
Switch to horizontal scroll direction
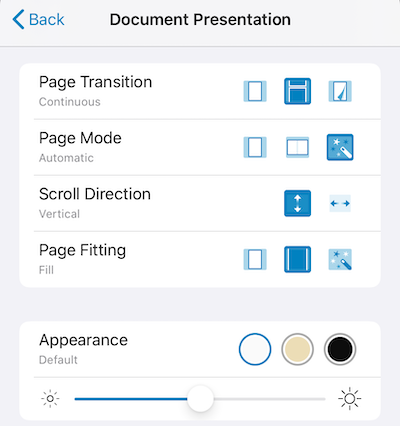[x=340, y=203]
